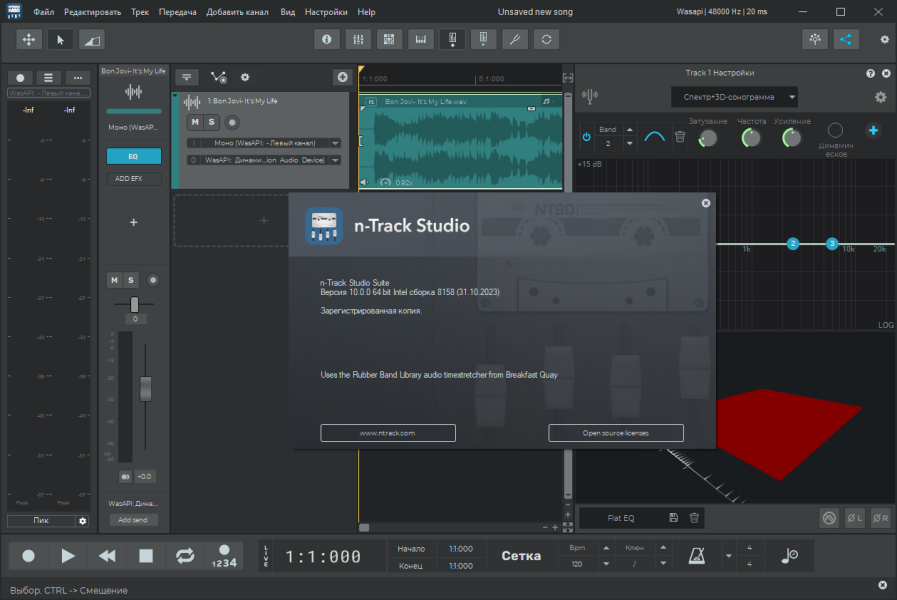Open the WasAPI Динамики output device dropdown
The image size is (897, 600).
(x=264, y=160)
